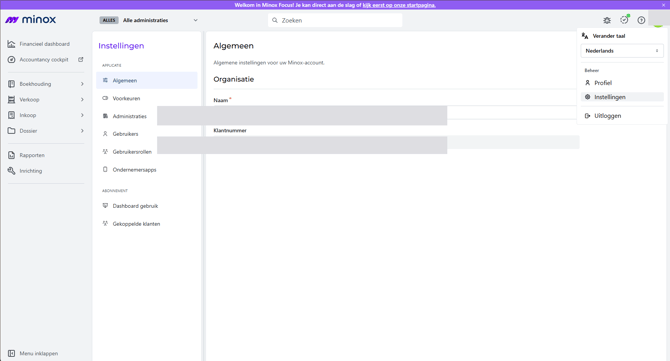Close the purple welcome banner
Viewport: 670px width, 361px height.
[x=664, y=5]
